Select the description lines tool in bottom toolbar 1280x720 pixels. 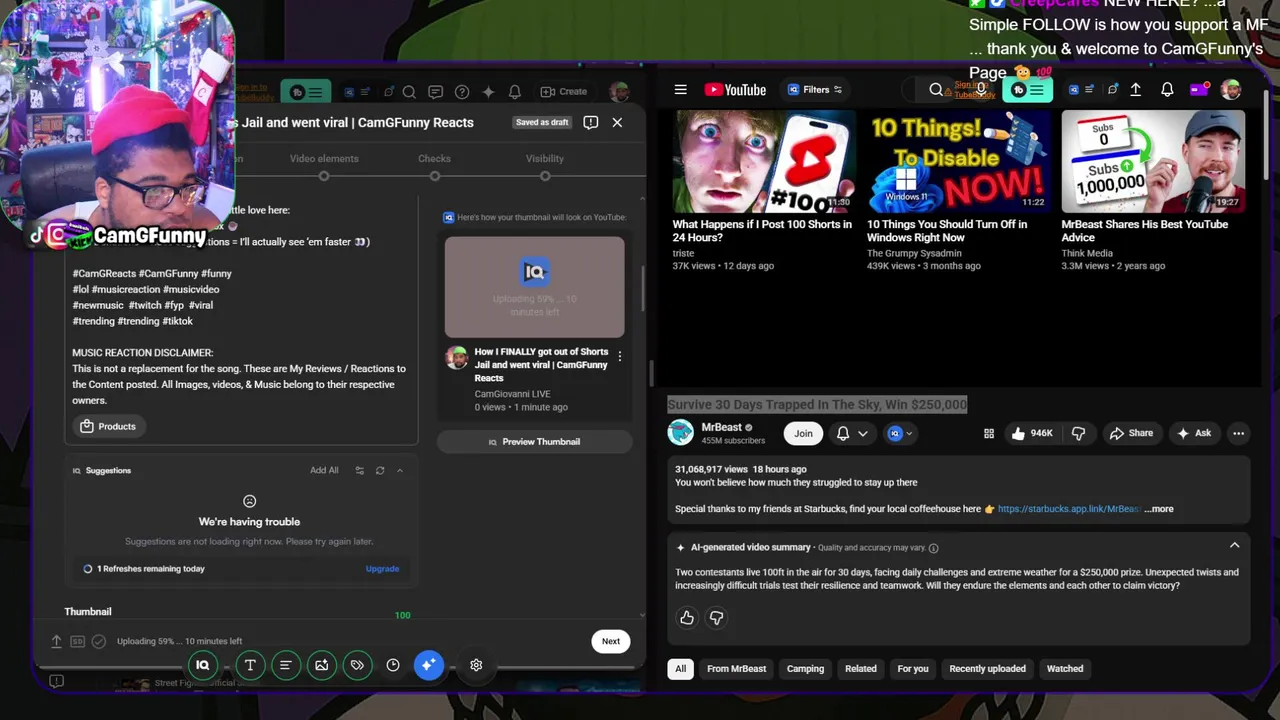click(x=286, y=665)
